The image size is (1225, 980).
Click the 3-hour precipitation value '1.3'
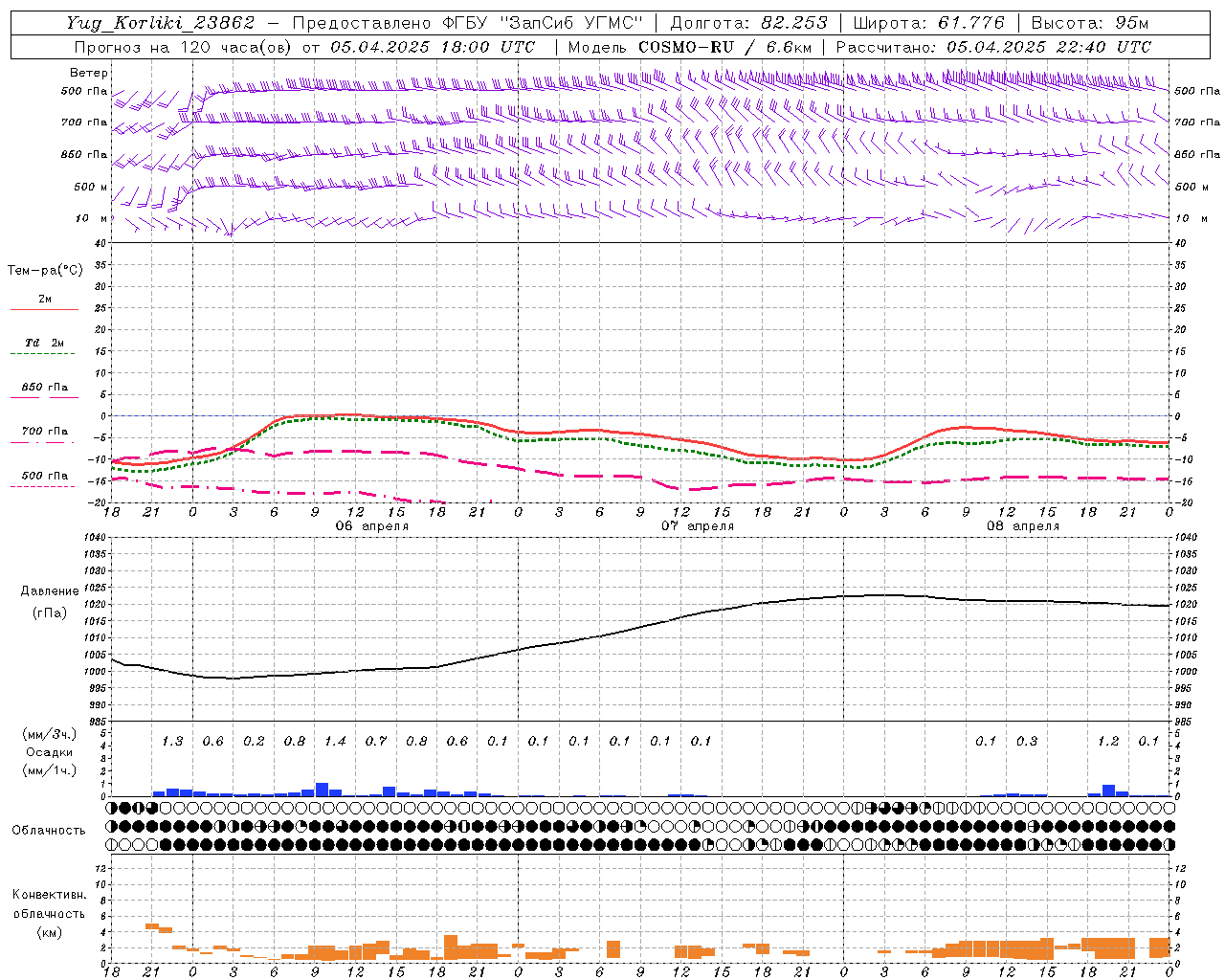tap(172, 741)
